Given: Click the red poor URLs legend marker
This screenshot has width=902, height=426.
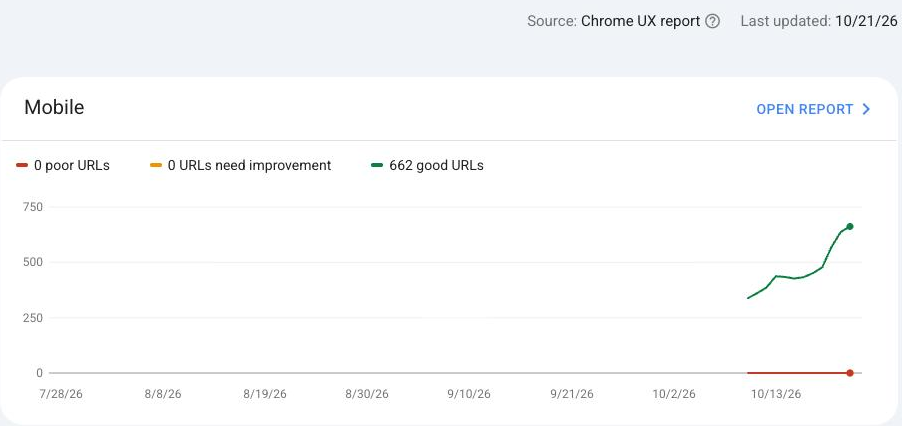Looking at the screenshot, I should (22, 166).
